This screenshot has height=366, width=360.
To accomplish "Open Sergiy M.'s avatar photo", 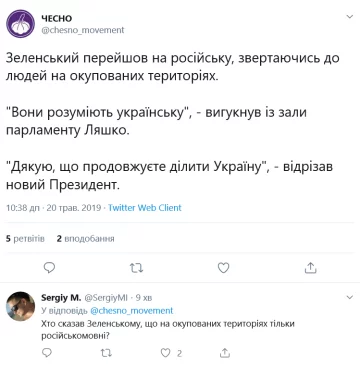I will pos(21,306).
